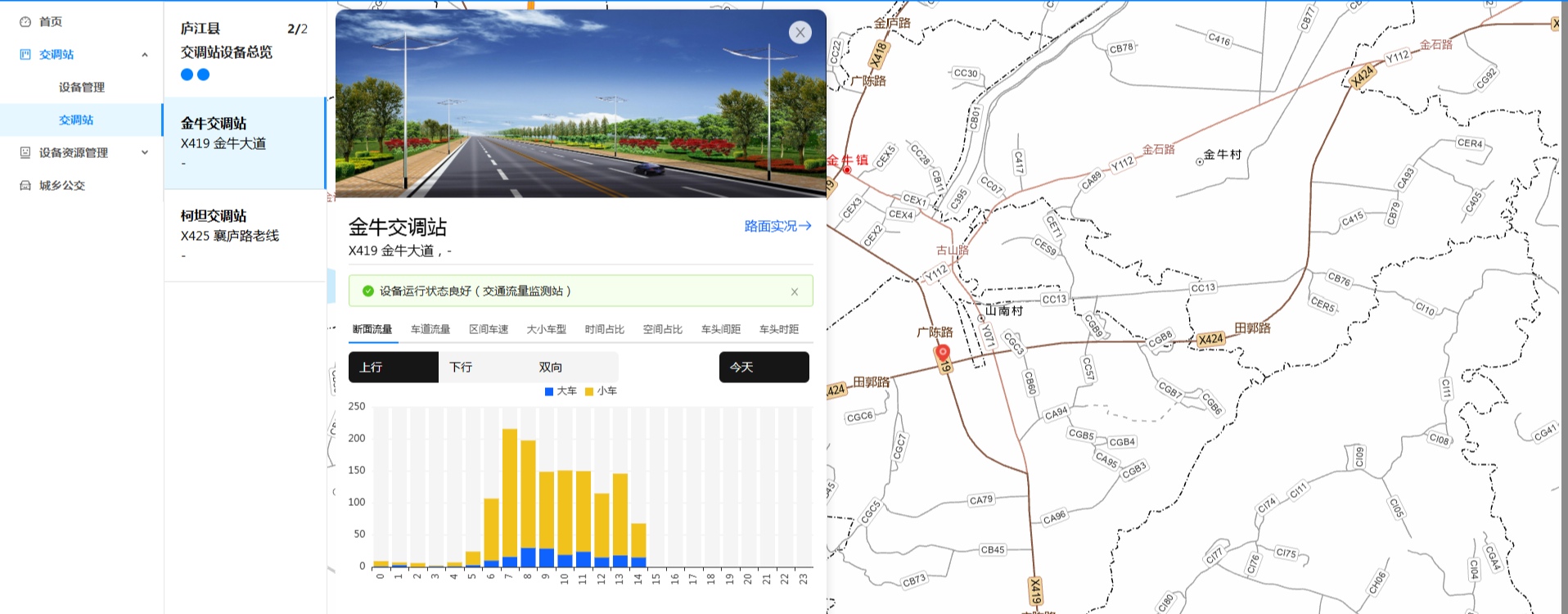Switch to the 车头时距 tab
1568x614 pixels.
coord(779,329)
